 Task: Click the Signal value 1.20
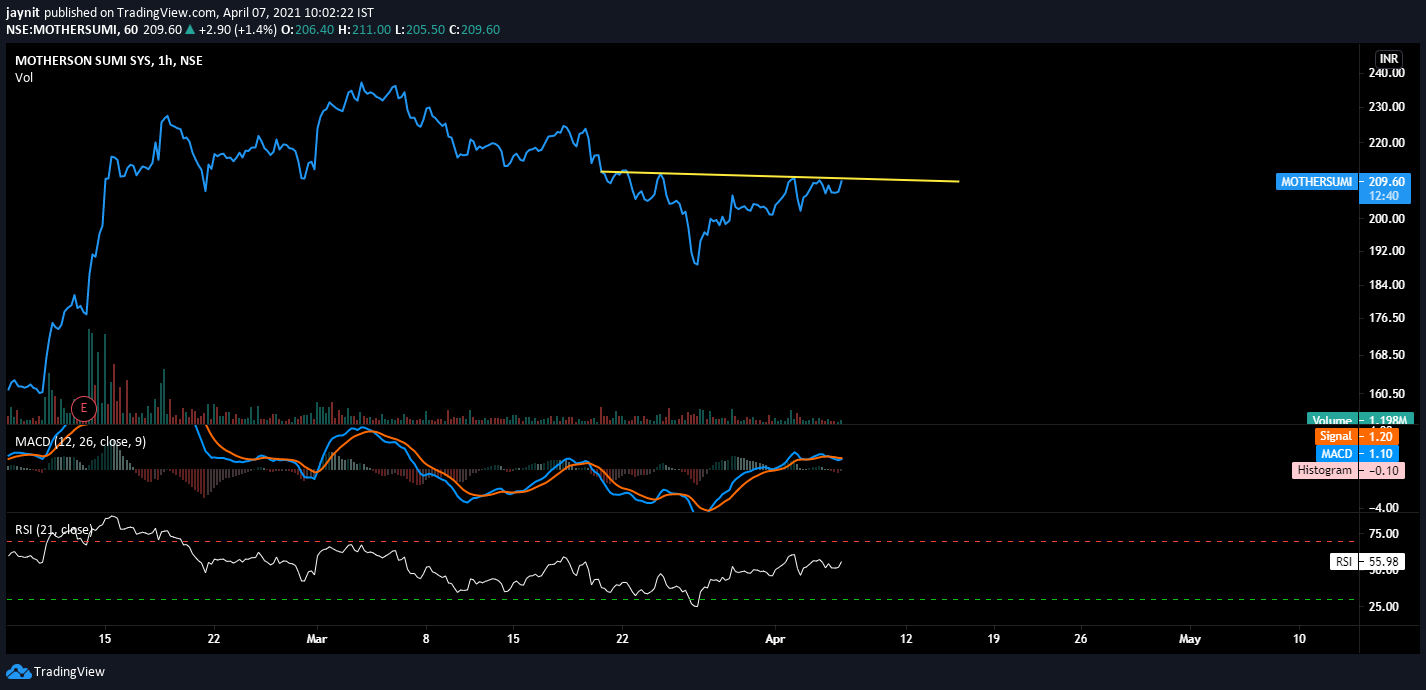click(1379, 436)
